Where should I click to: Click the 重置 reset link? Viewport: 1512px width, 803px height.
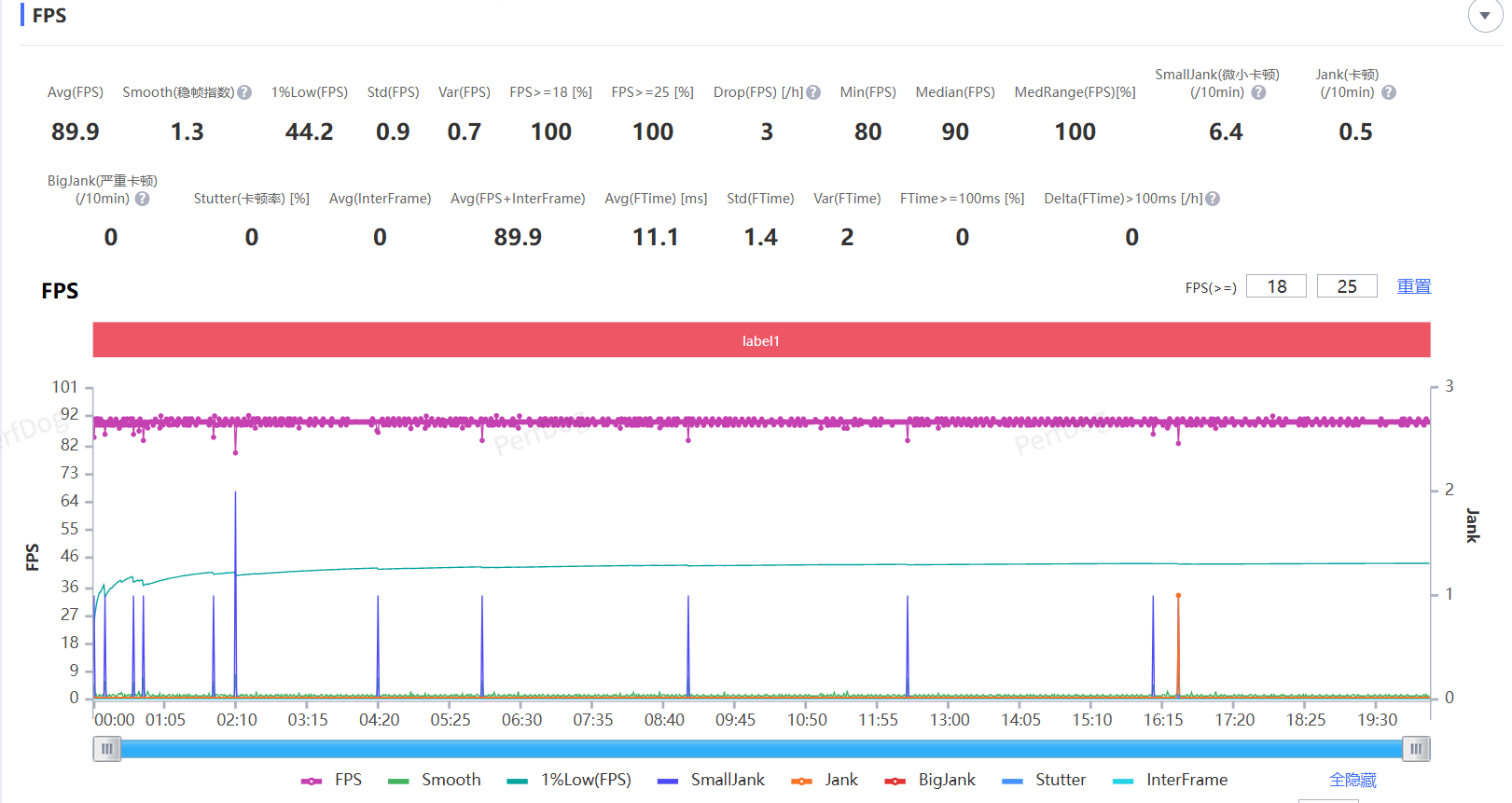[1413, 286]
